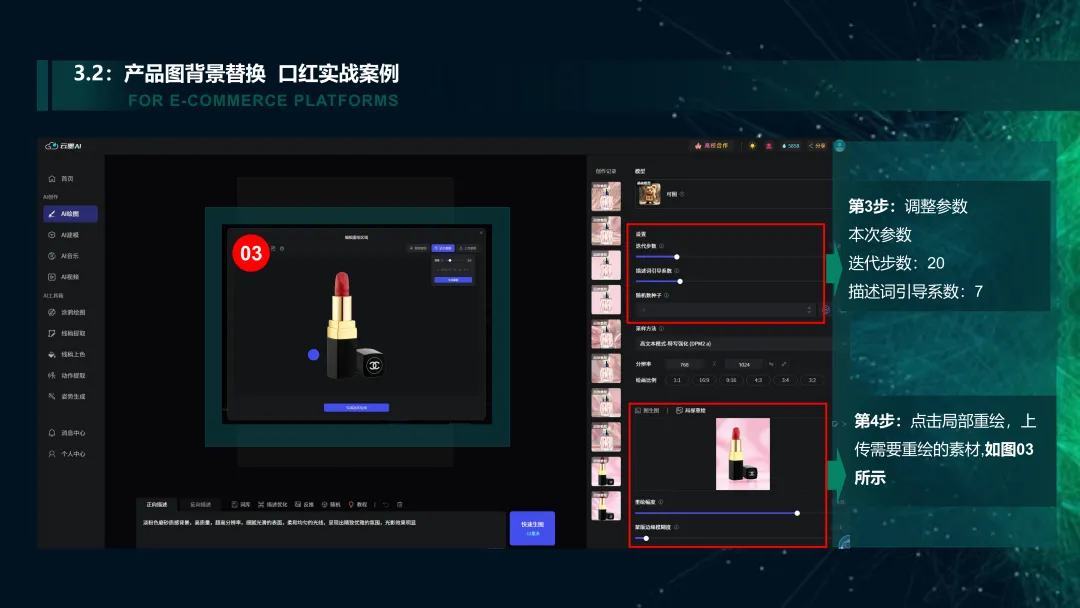Screen dimensions: 1080x608
Task: Click the 高校合作 button in top bar
Action: (x=712, y=146)
